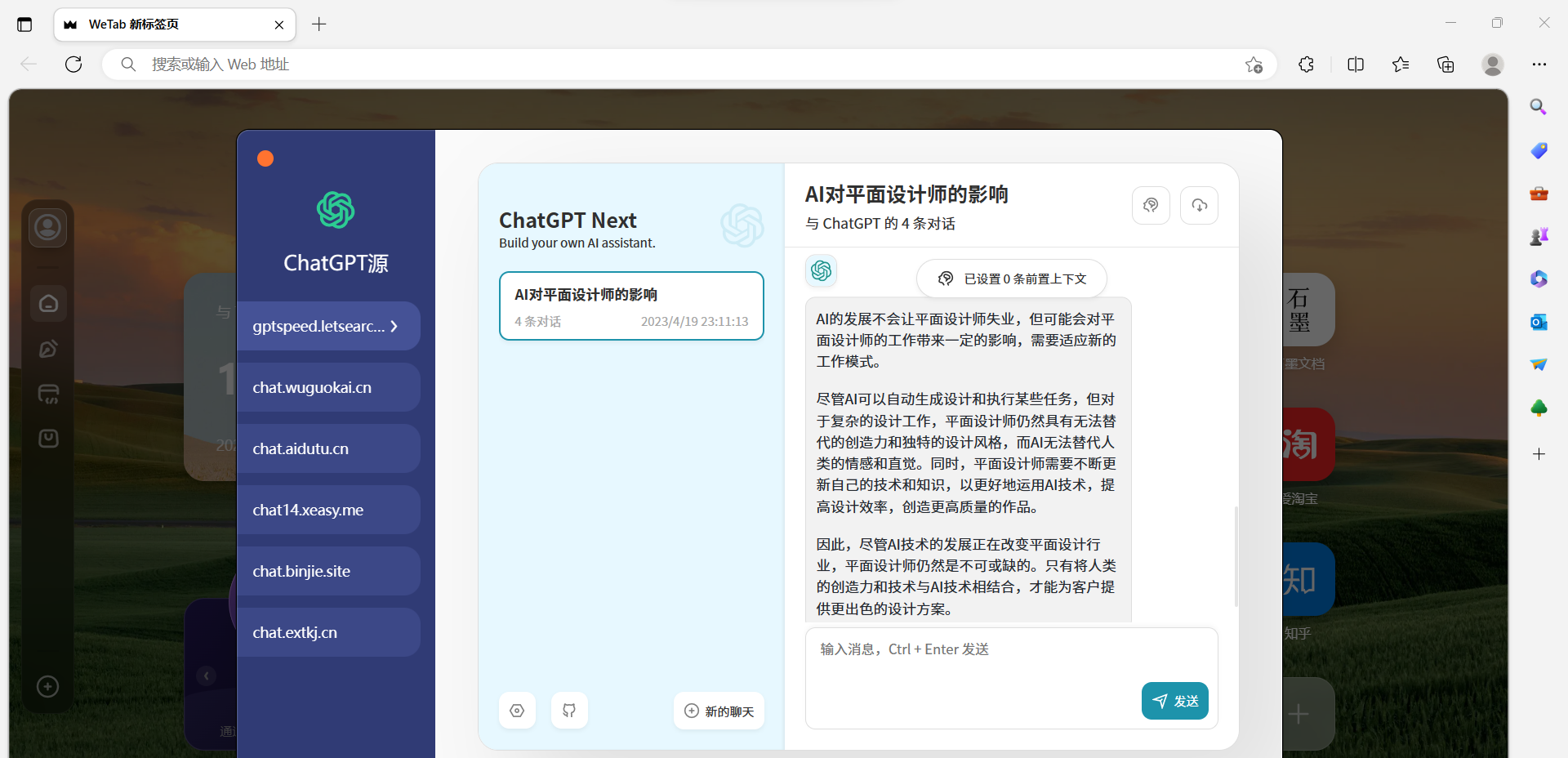Open the Edge sidebar Microsoft 365 icon
Image resolution: width=1568 pixels, height=758 pixels.
point(1539,279)
